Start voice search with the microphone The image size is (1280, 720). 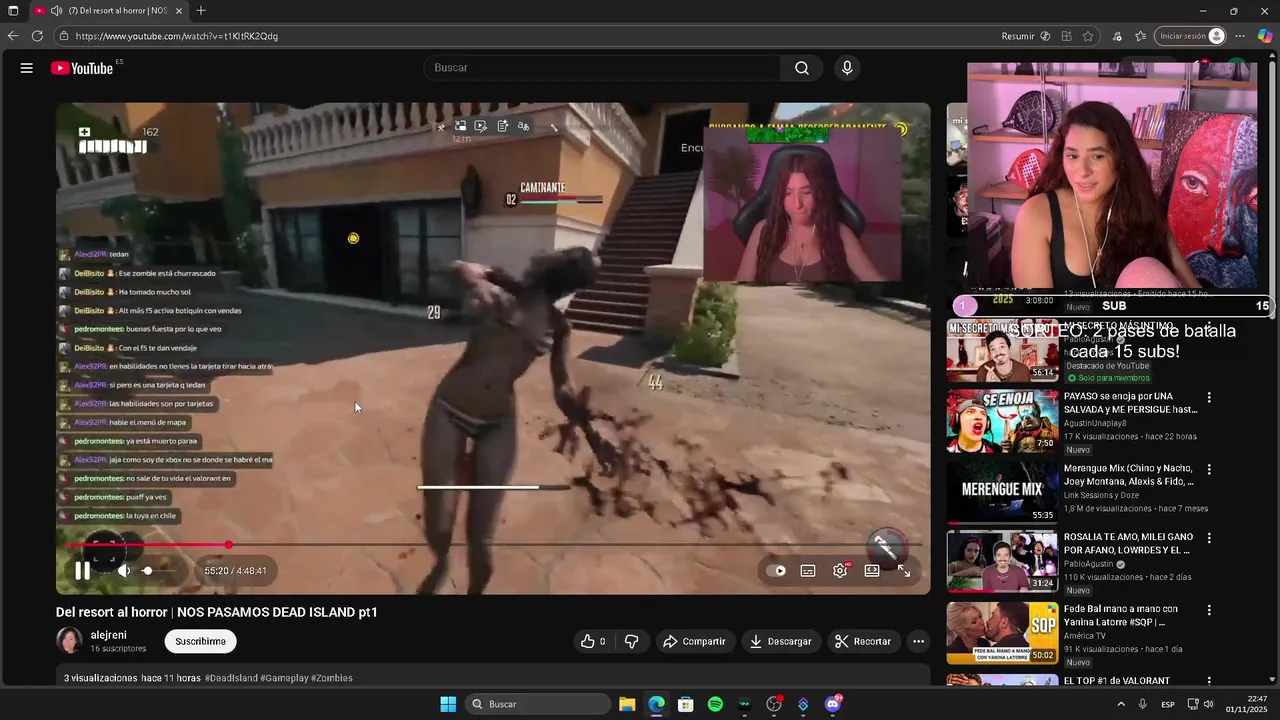coord(847,68)
